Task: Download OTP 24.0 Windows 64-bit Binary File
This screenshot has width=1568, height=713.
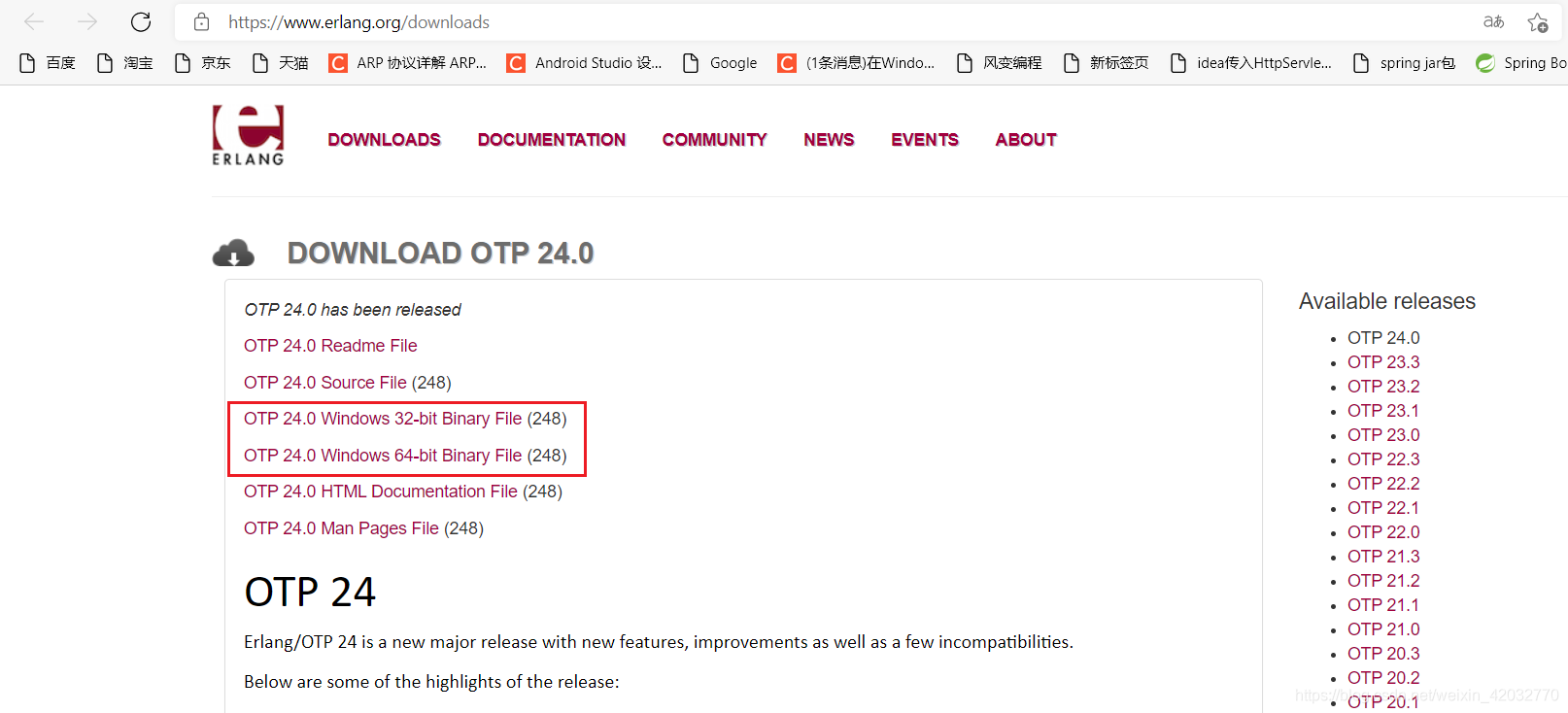Action: pos(383,456)
